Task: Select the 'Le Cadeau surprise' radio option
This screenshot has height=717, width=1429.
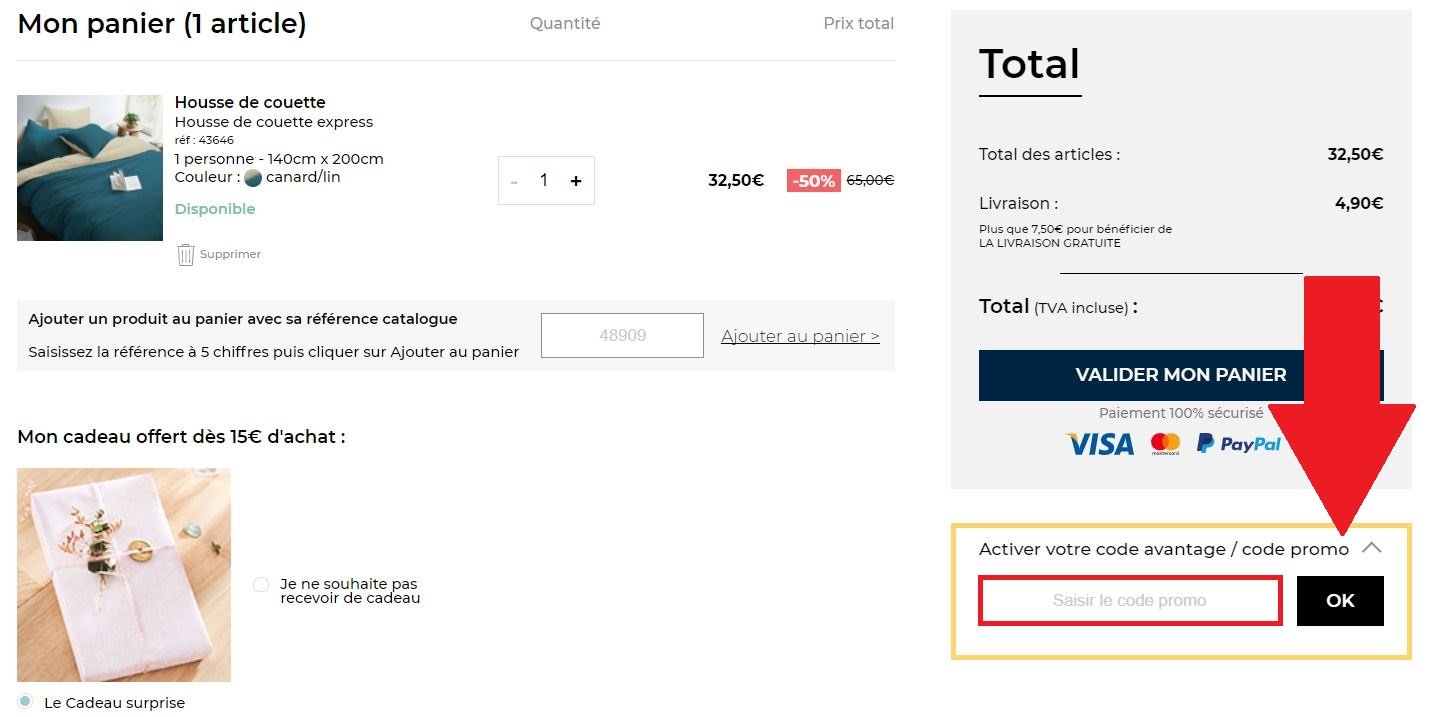Action: click(25, 701)
